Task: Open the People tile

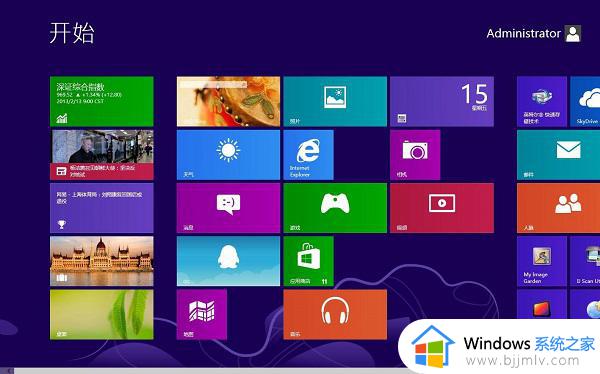Action: pyautogui.click(x=558, y=208)
